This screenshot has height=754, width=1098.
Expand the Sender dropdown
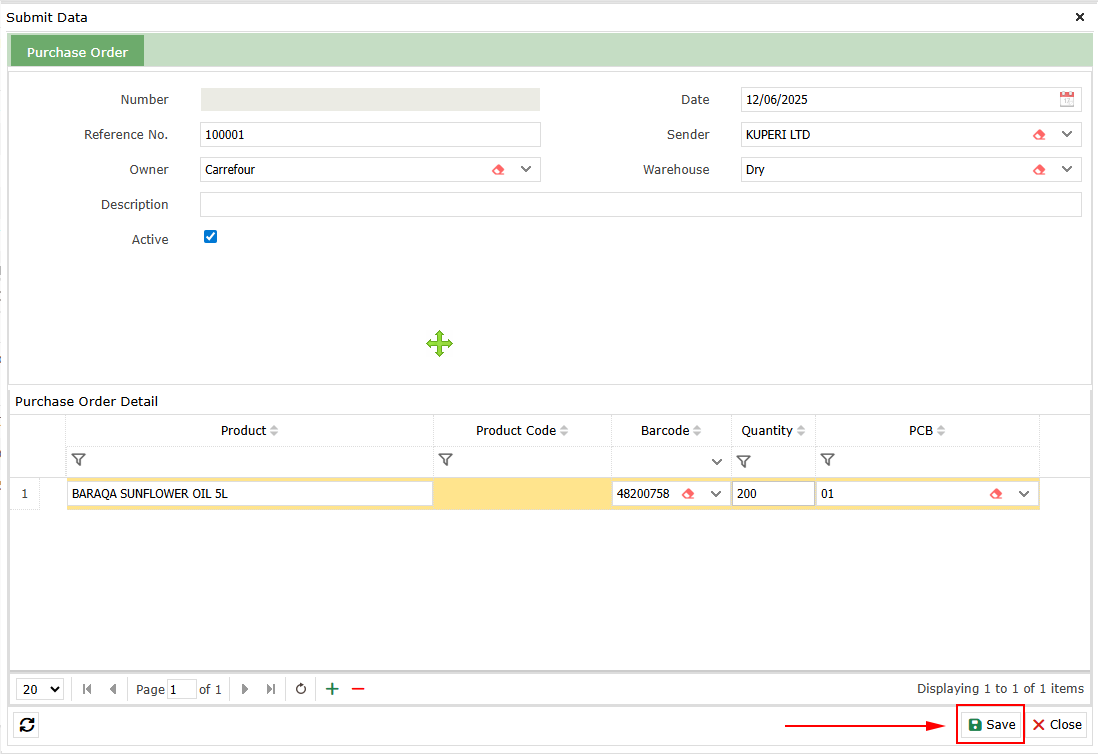(x=1067, y=135)
